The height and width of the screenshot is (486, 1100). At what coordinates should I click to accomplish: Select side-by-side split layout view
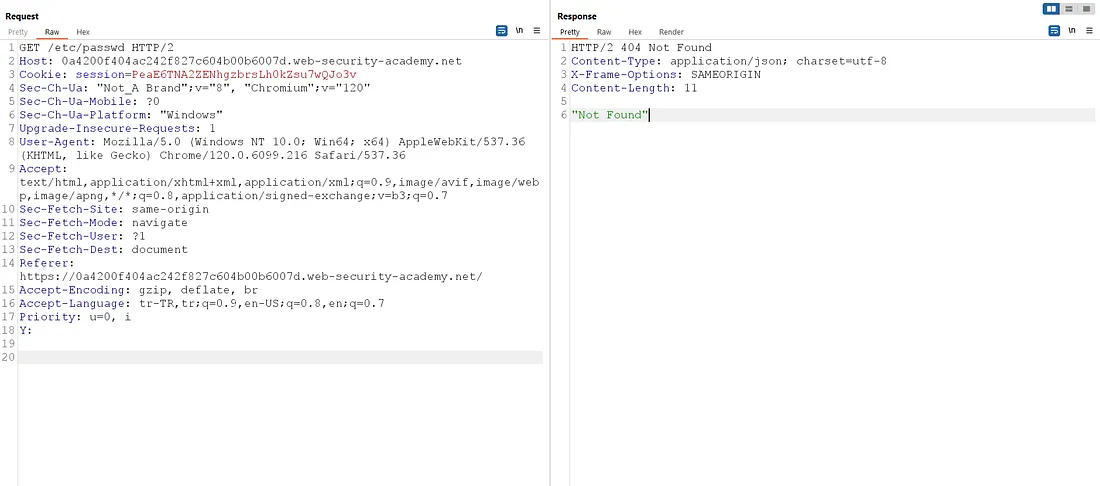(1051, 8)
